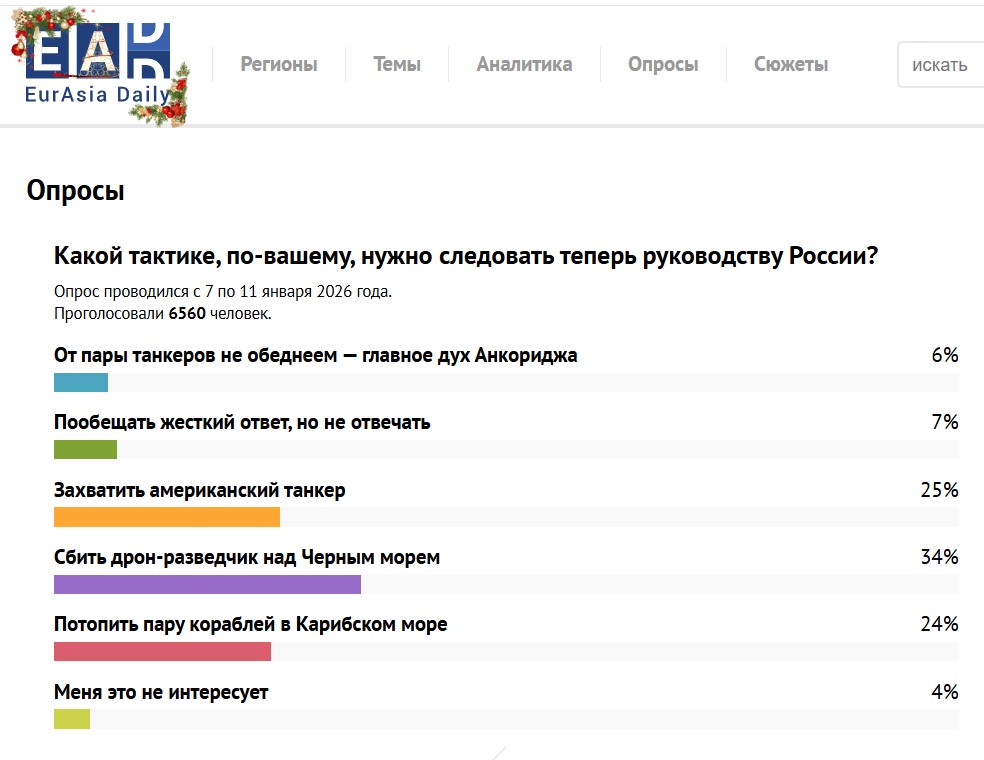Open the Сюжеты navigation item
This screenshot has width=984, height=760.
[x=791, y=65]
